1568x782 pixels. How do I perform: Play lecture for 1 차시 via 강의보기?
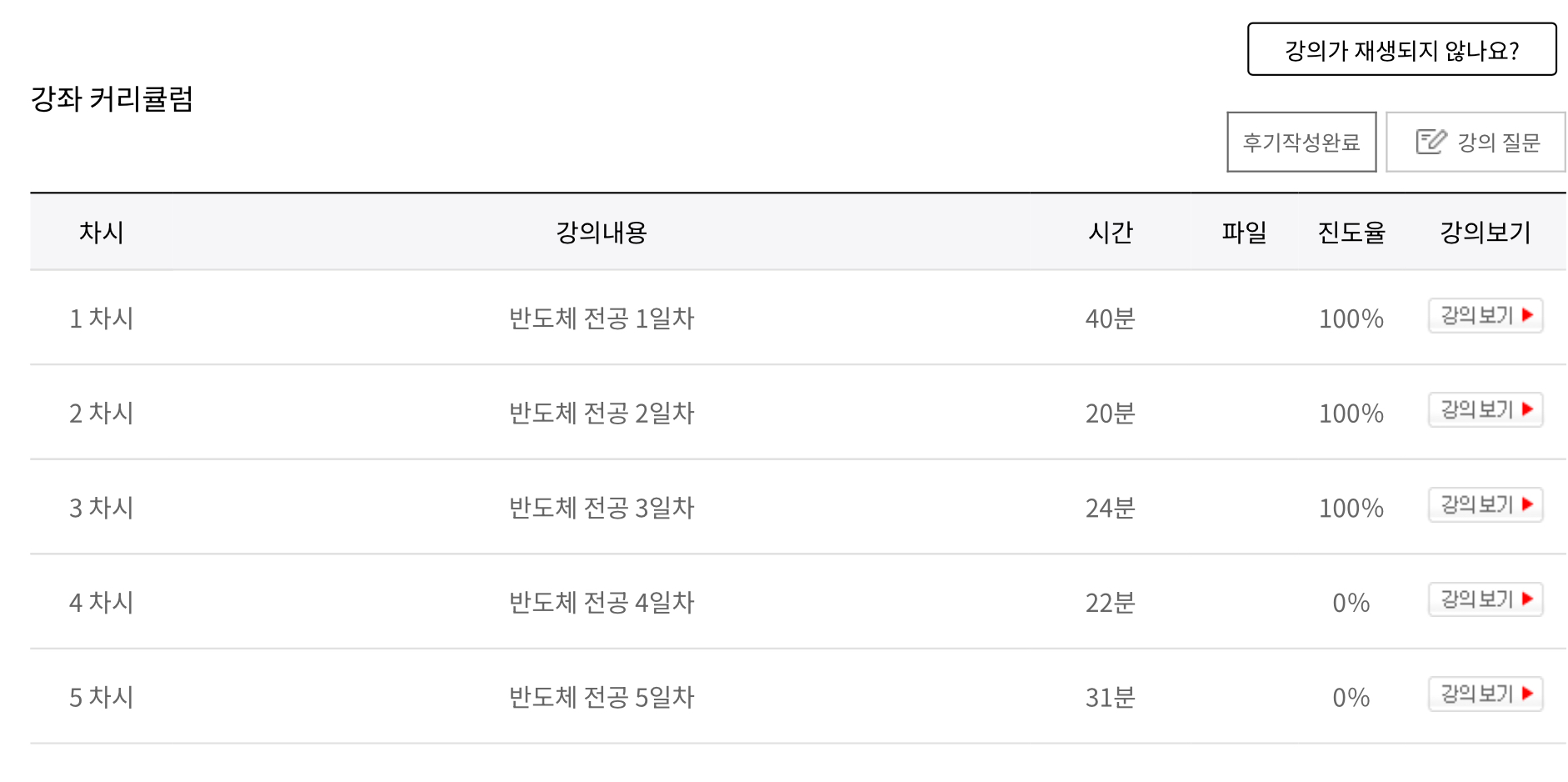pyautogui.click(x=1486, y=316)
